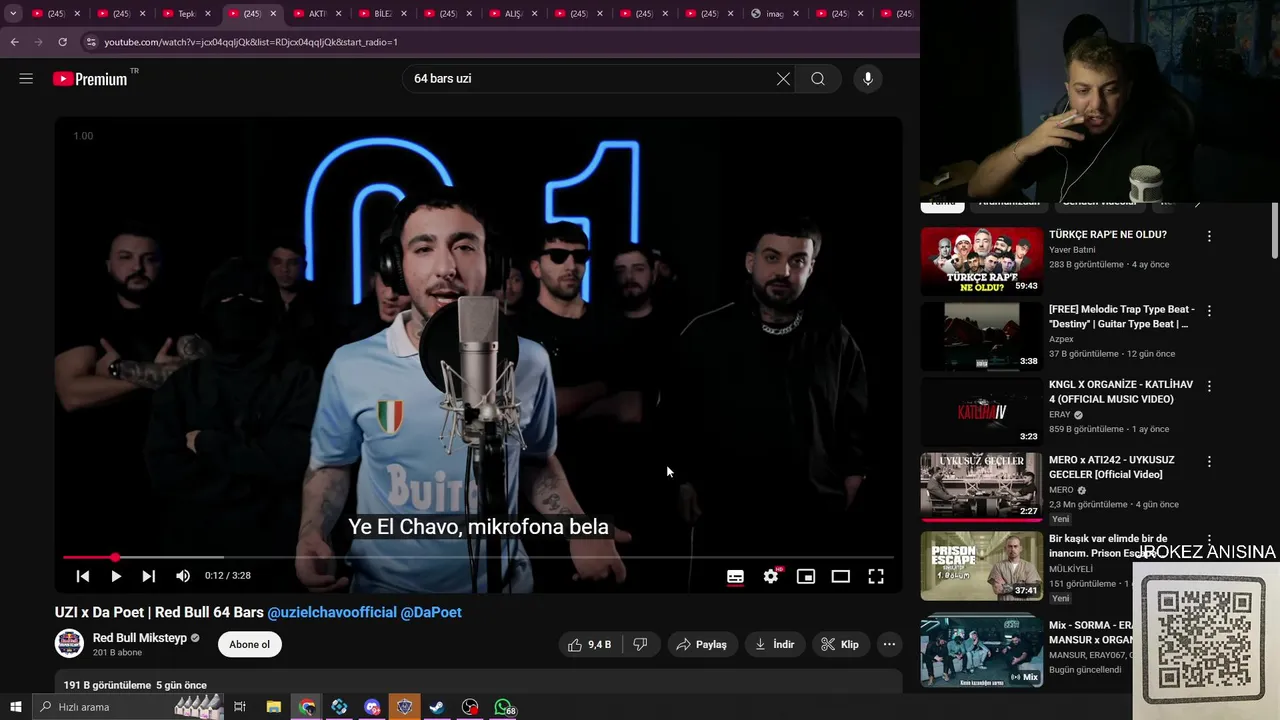Dislike the video
The width and height of the screenshot is (1280, 720).
tap(641, 645)
